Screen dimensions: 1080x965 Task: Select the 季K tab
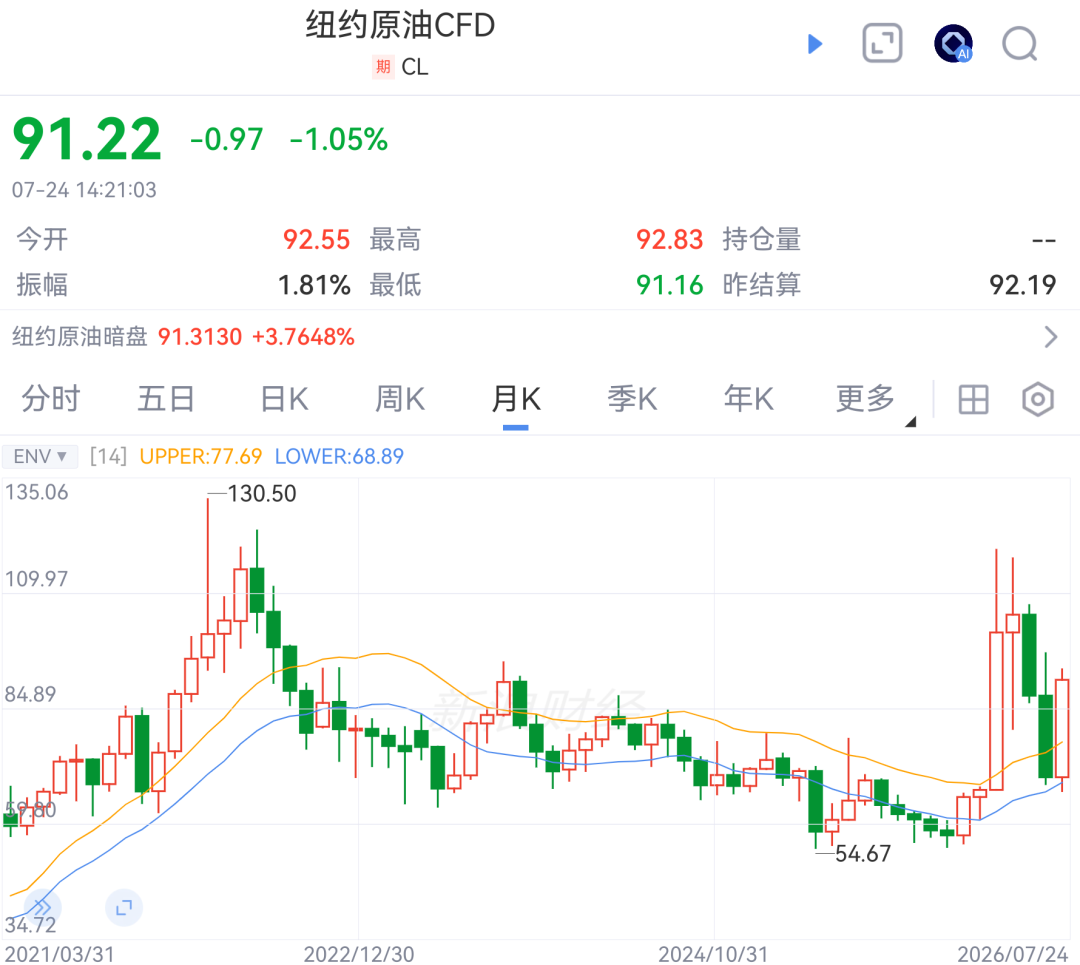tap(632, 399)
